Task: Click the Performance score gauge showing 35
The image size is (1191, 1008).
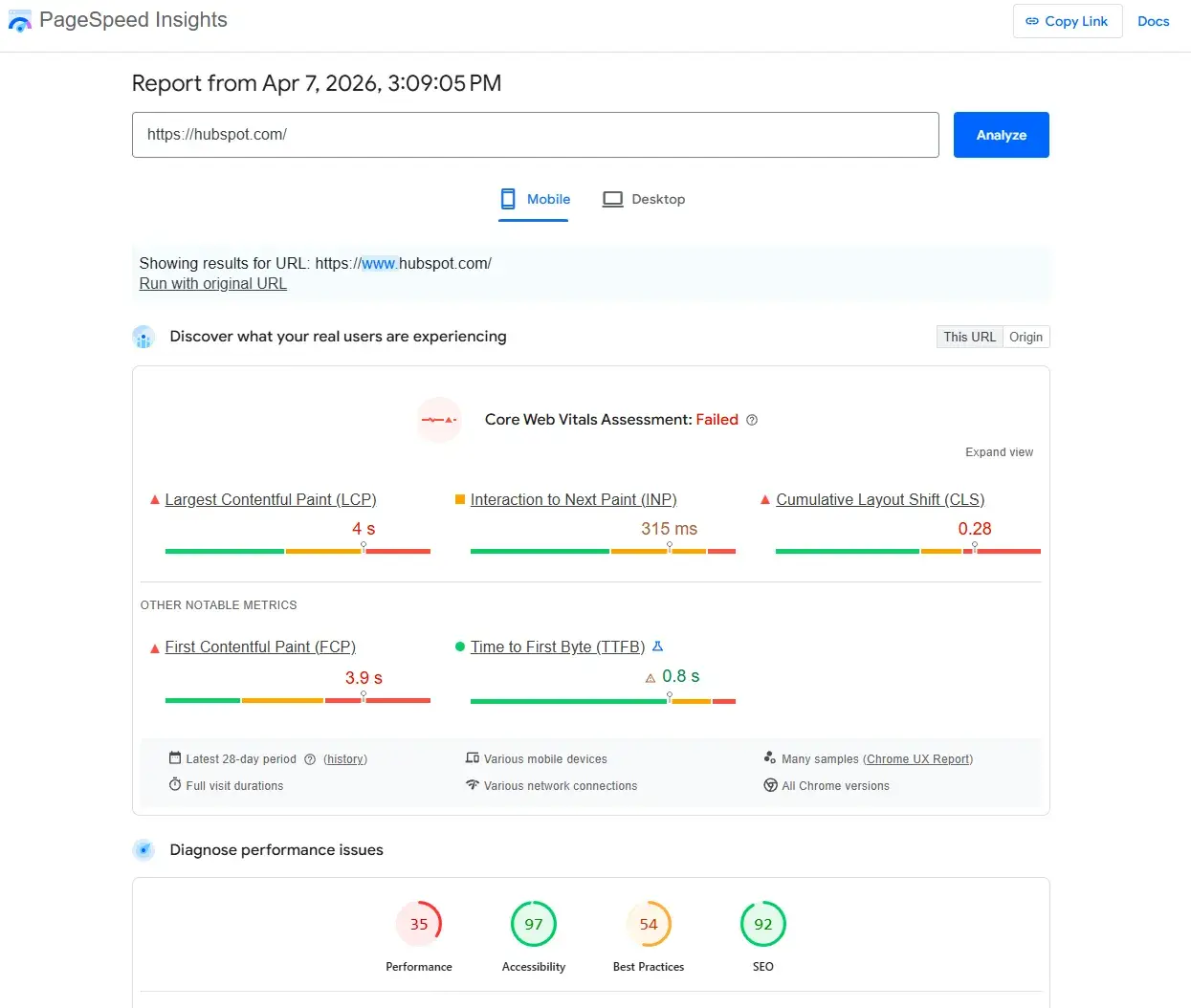Action: point(419,924)
